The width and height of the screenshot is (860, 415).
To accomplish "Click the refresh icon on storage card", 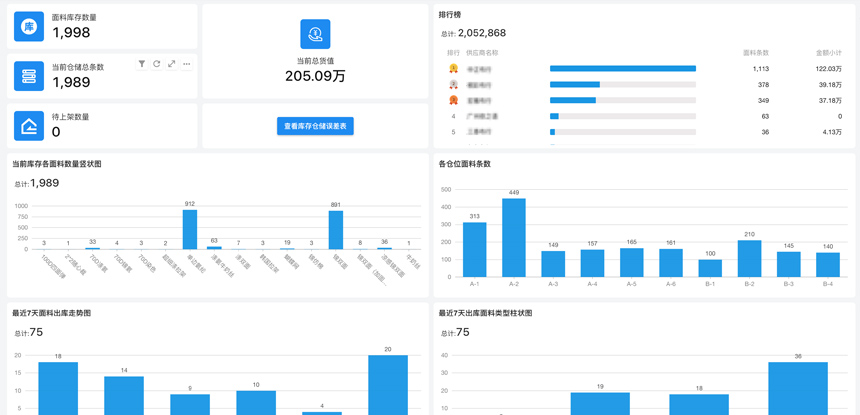I will click(157, 64).
